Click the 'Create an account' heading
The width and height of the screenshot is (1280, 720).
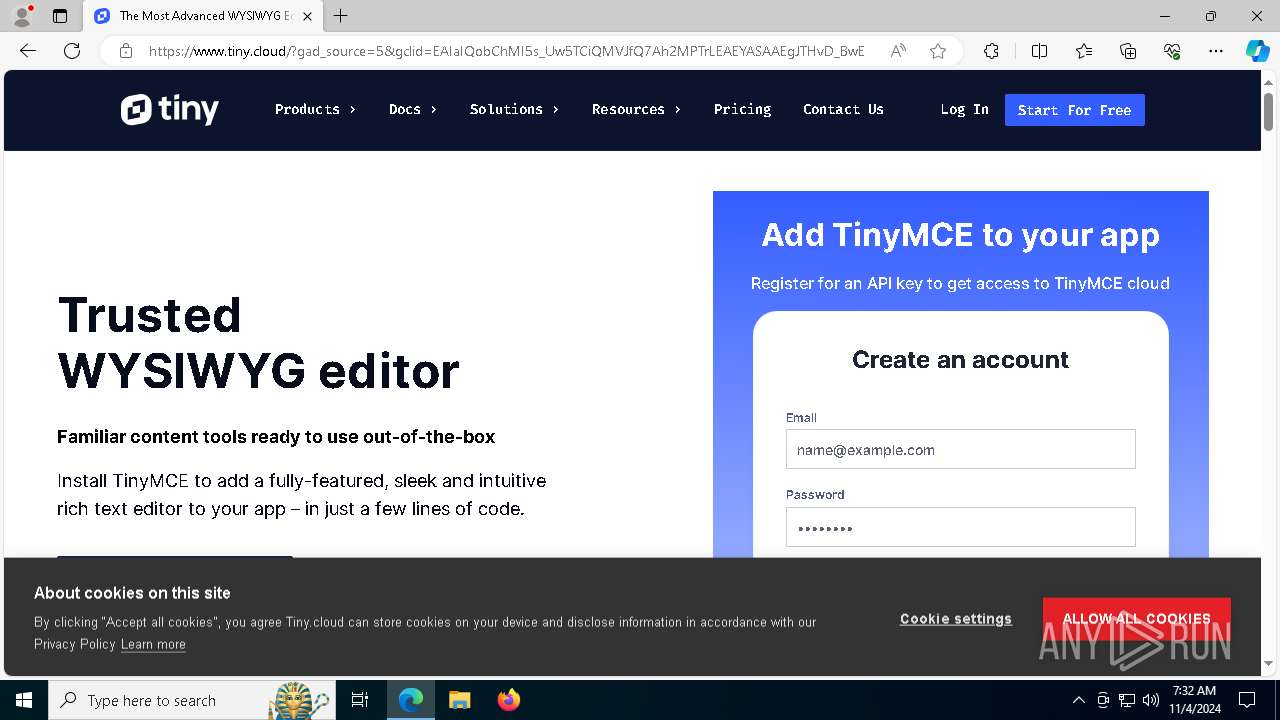coord(960,360)
